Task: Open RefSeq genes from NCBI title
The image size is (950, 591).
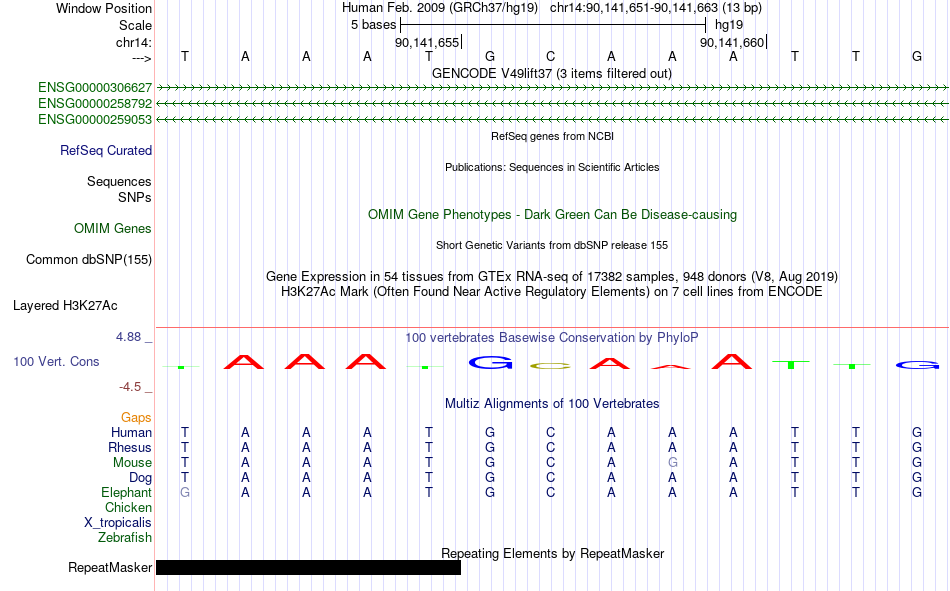Action: click(x=553, y=136)
